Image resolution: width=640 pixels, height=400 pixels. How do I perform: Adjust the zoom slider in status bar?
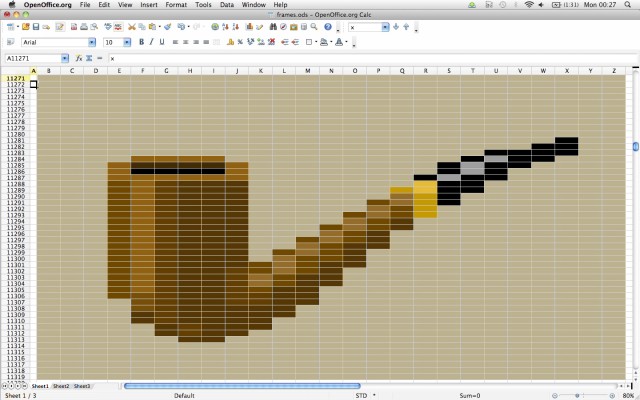click(589, 395)
